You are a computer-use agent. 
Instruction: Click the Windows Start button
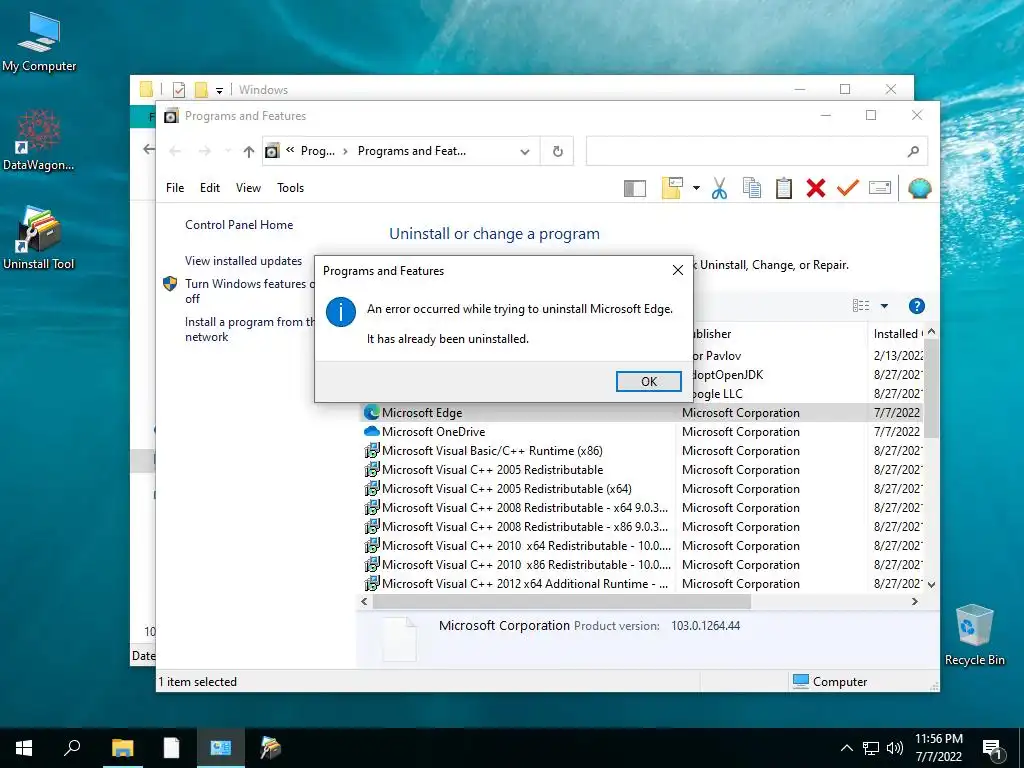click(x=24, y=748)
